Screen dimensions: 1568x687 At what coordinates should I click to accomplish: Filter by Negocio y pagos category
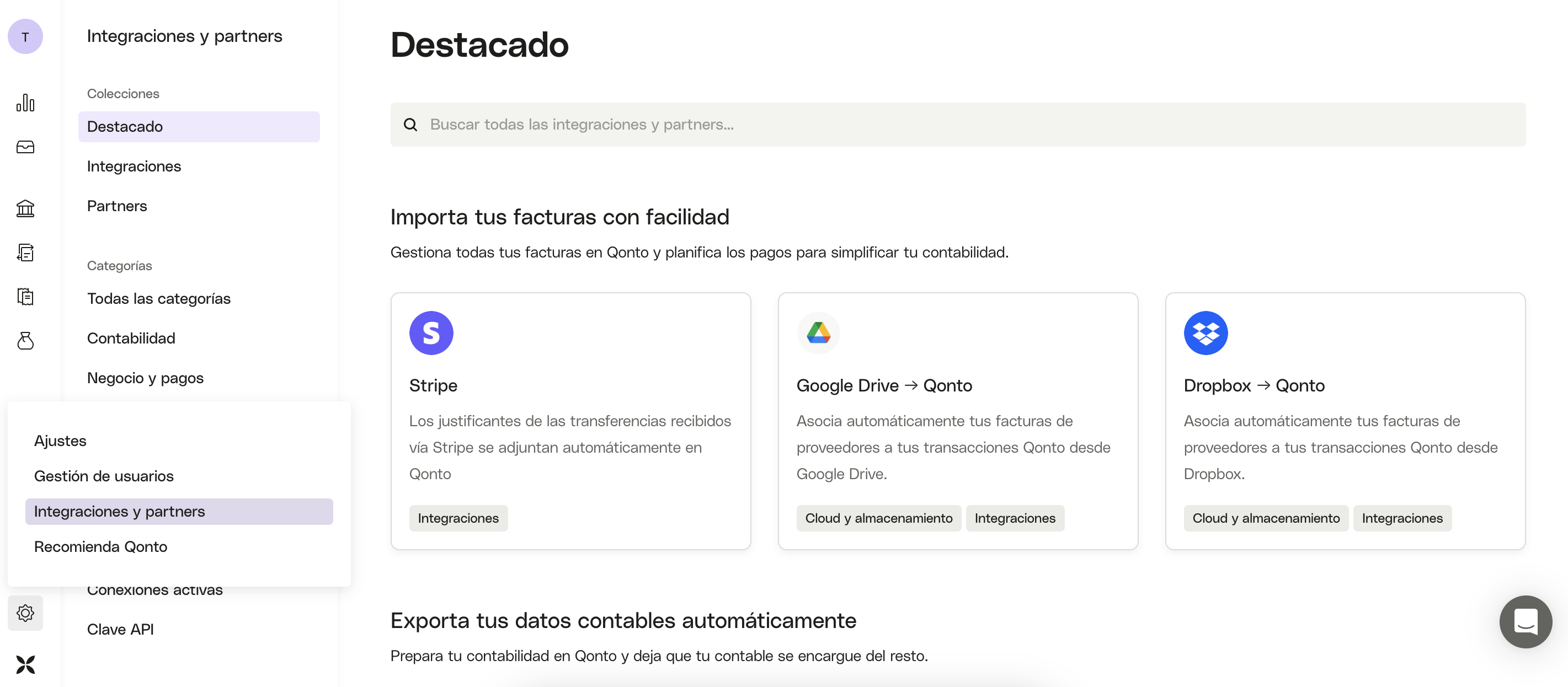145,378
